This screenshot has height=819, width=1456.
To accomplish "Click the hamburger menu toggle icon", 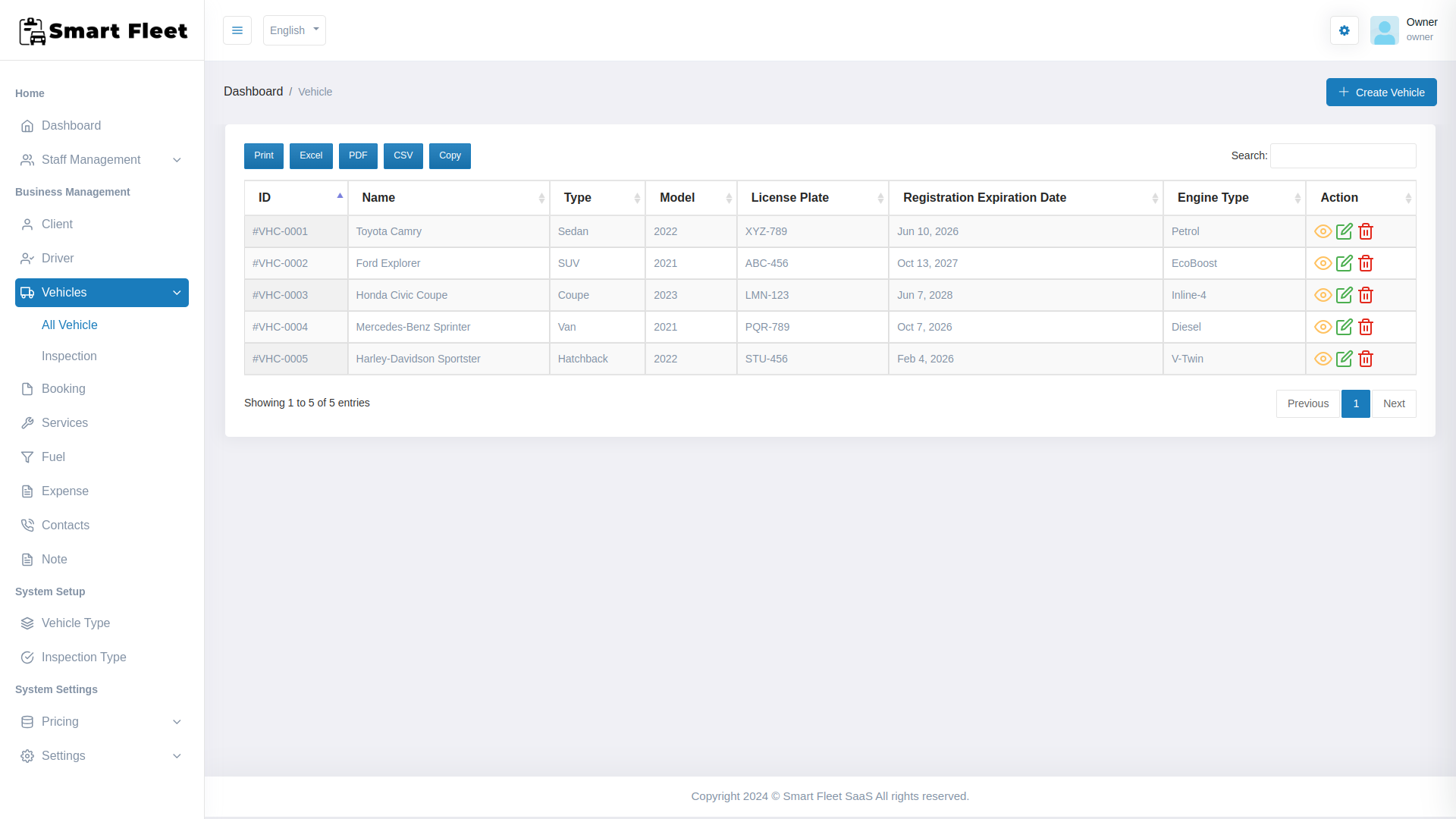I will (237, 30).
